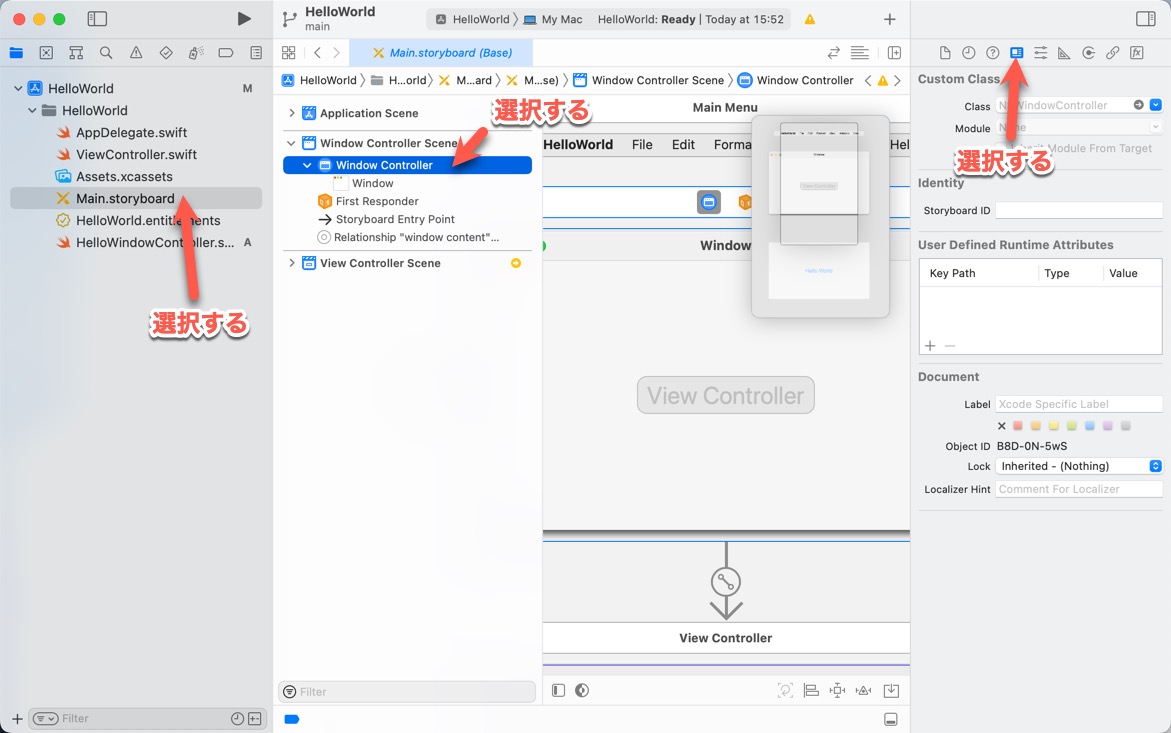Click the editor options lines icon
Viewport: 1171px width, 733px height.
click(x=860, y=52)
